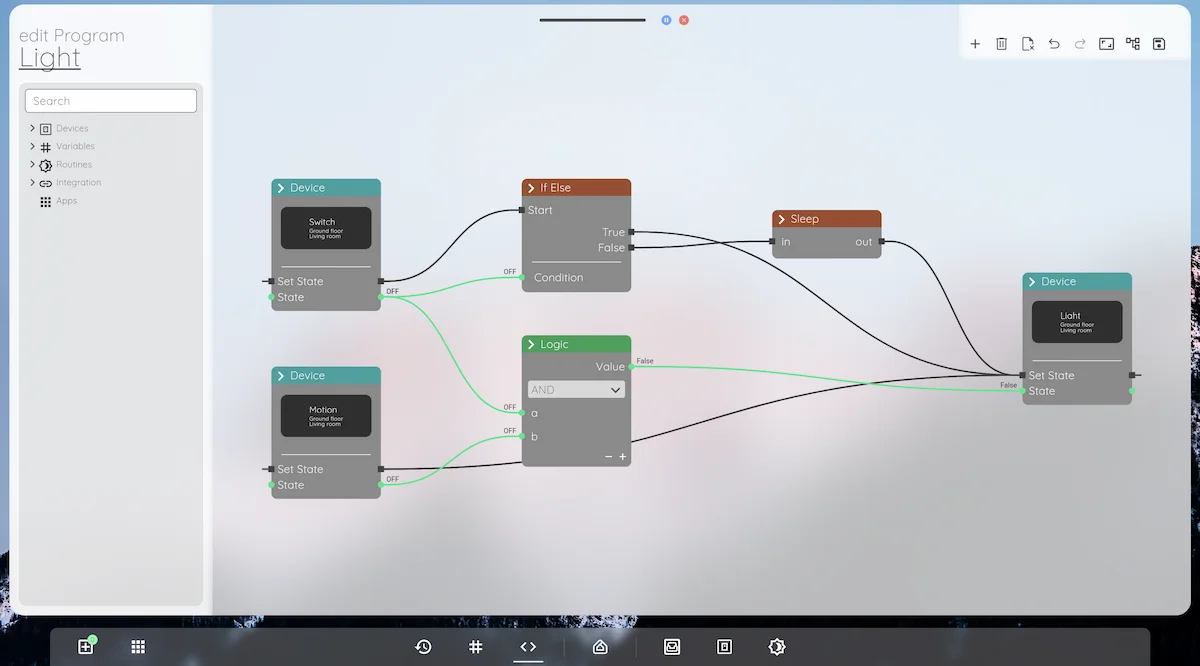Click the Light device tile
Screen dimensions: 1200x666
tap(1077, 322)
